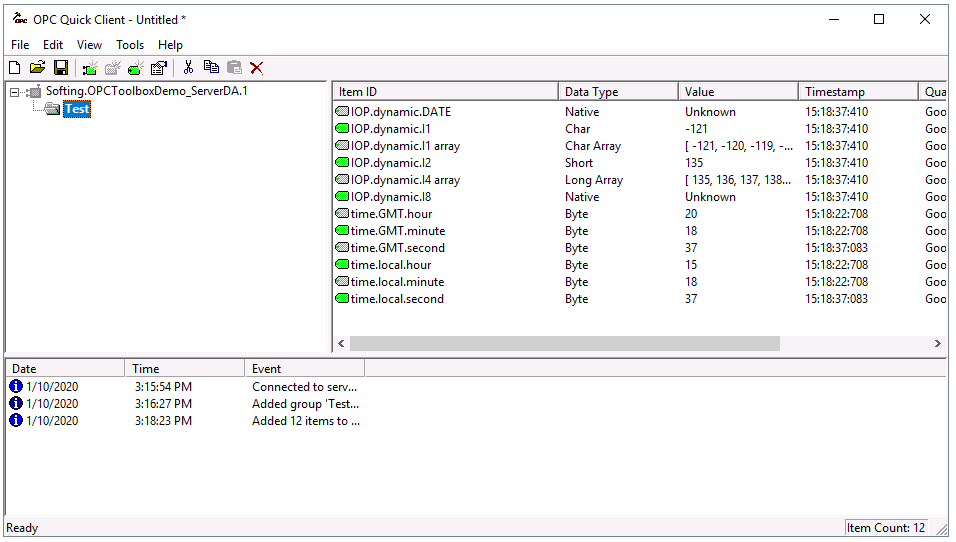Open the Help menu
This screenshot has width=956, height=542.
[170, 45]
